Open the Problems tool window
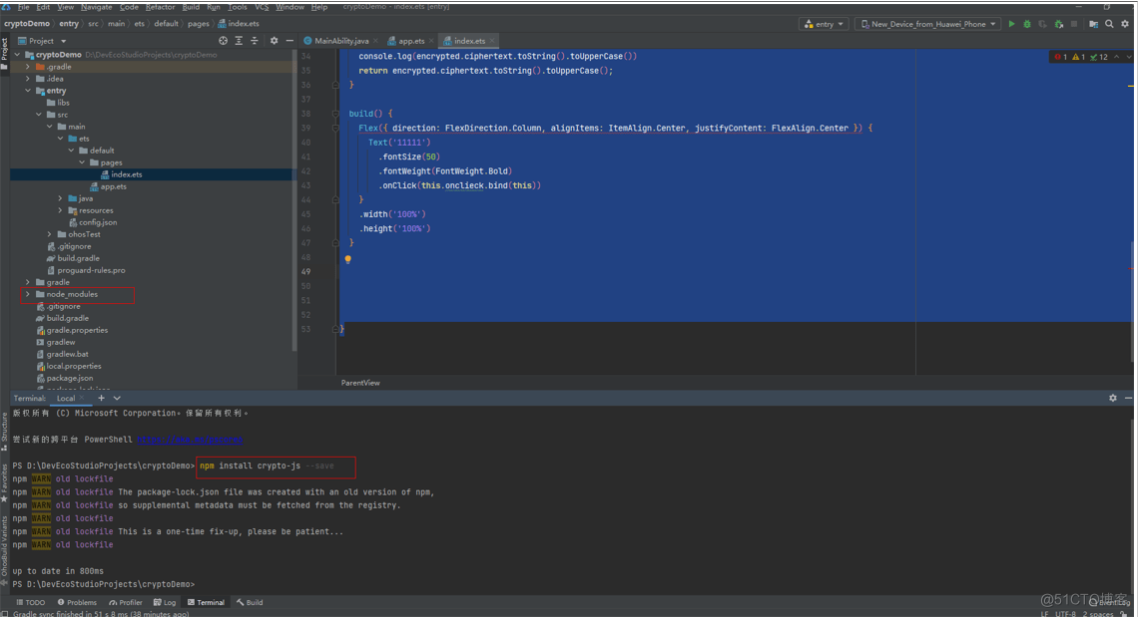1138x617 pixels. [77, 603]
